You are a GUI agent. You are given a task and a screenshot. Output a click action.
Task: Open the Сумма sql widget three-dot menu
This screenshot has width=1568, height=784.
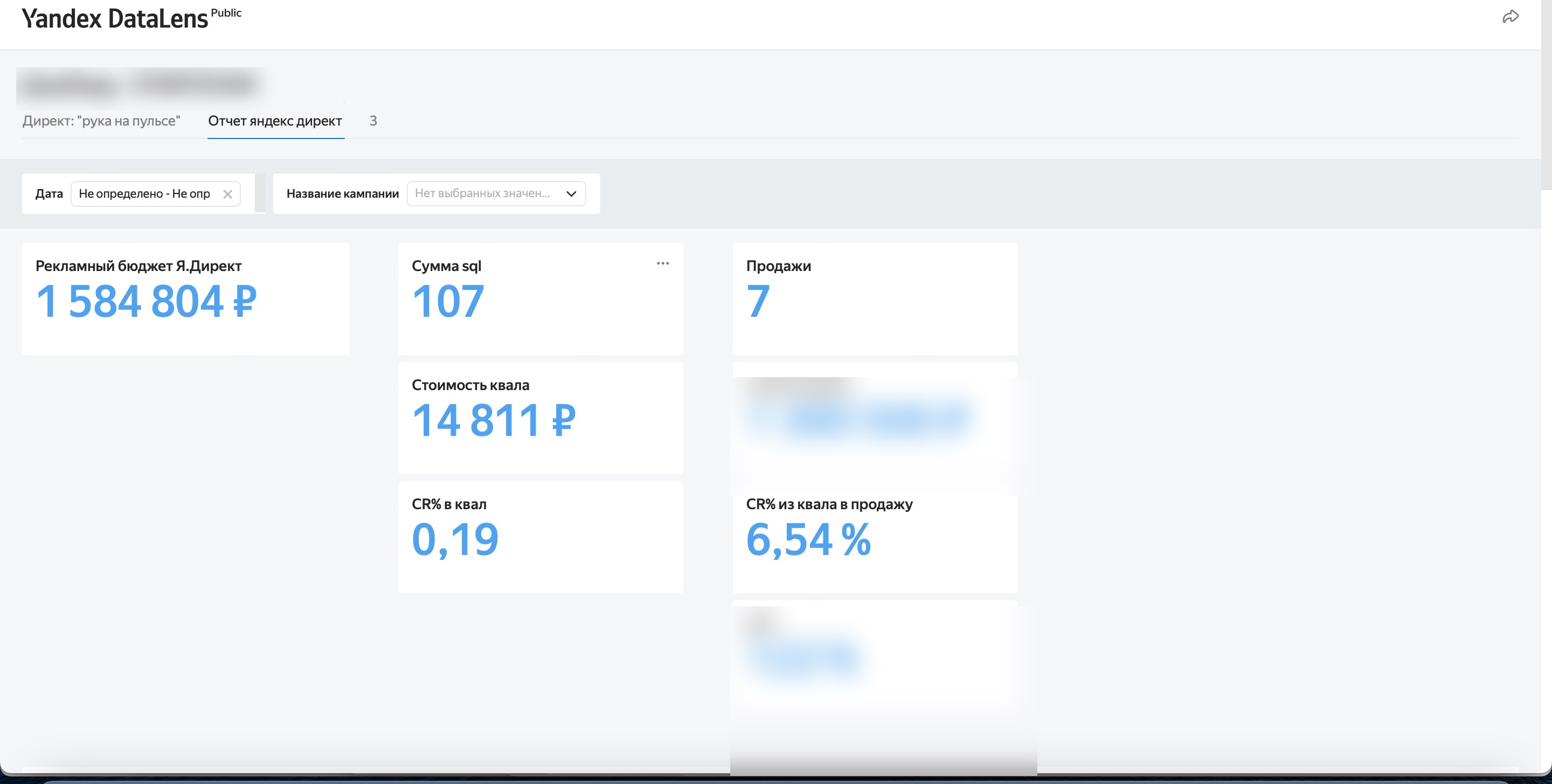click(662, 263)
